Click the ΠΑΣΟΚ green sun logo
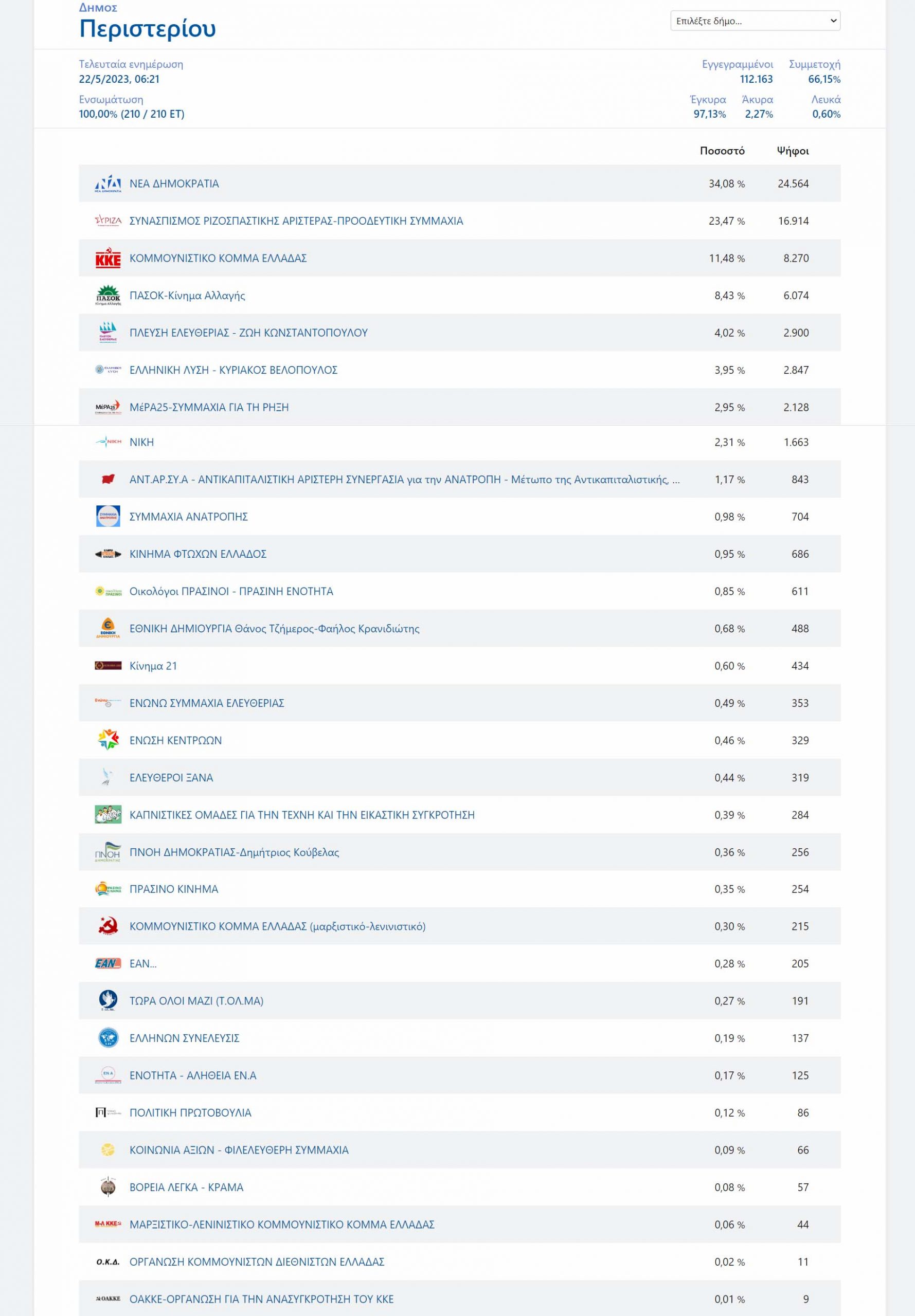Screen dimensions: 915x1316 pos(108,296)
